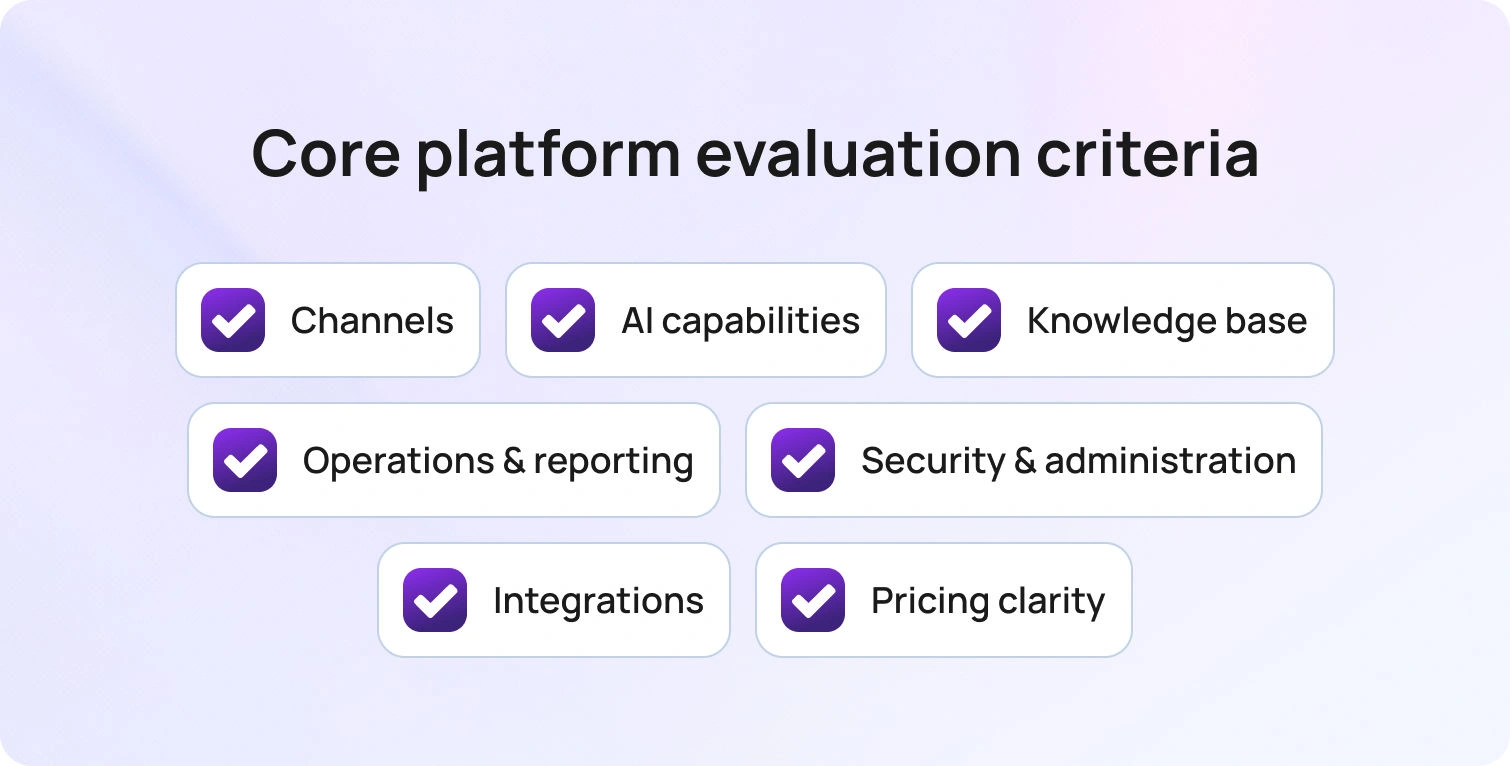Viewport: 1510px width, 766px height.
Task: Select the AI capabilities label text
Action: [740, 321]
